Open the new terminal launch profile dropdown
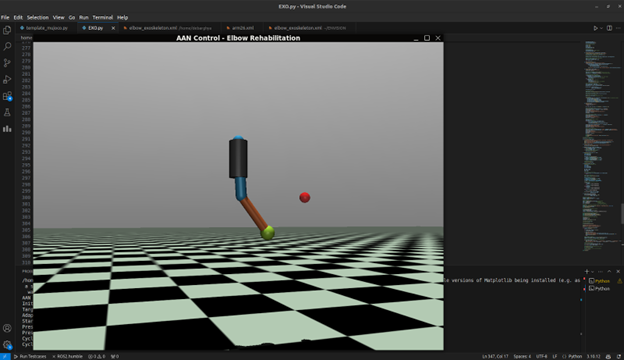This screenshot has height=360, width=624. pyautogui.click(x=593, y=272)
